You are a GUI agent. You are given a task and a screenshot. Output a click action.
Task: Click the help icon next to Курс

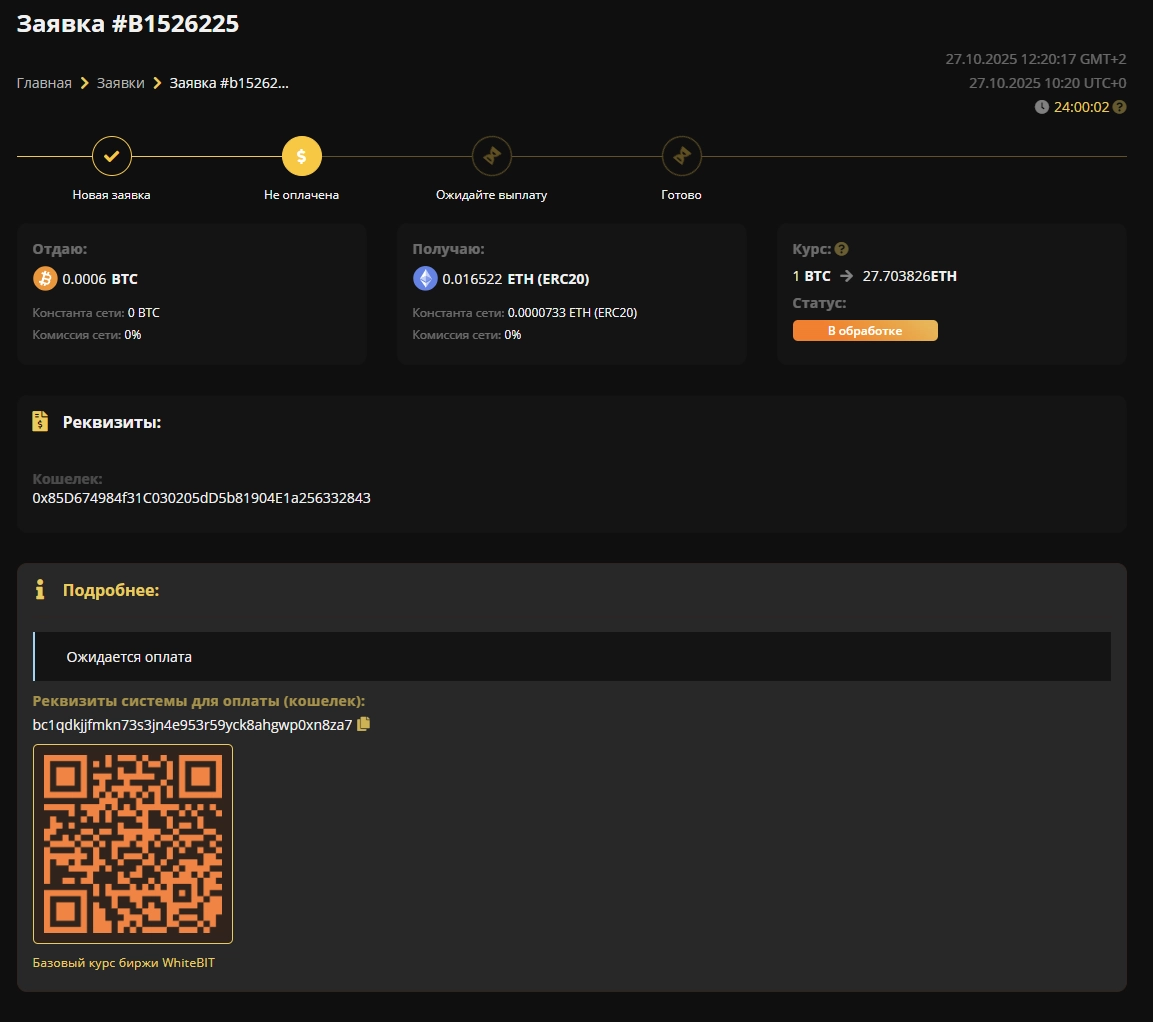pyautogui.click(x=842, y=249)
